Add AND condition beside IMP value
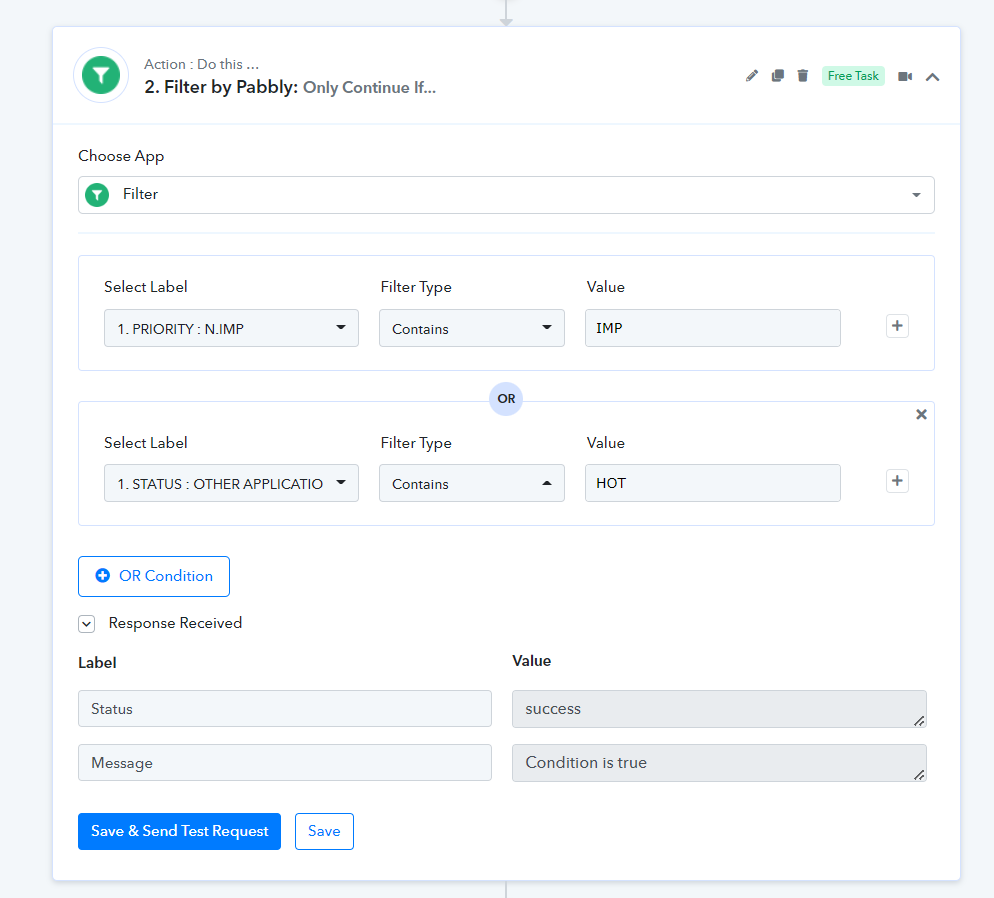Screen dimensions: 994x898 tap(897, 326)
